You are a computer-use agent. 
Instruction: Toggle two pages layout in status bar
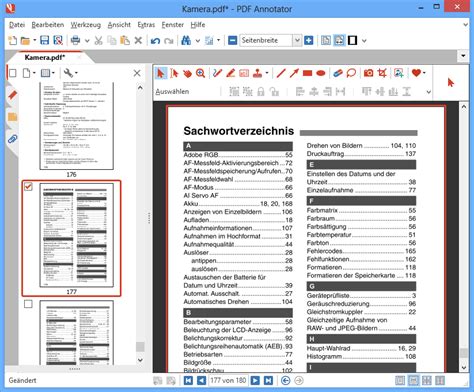click(x=427, y=380)
